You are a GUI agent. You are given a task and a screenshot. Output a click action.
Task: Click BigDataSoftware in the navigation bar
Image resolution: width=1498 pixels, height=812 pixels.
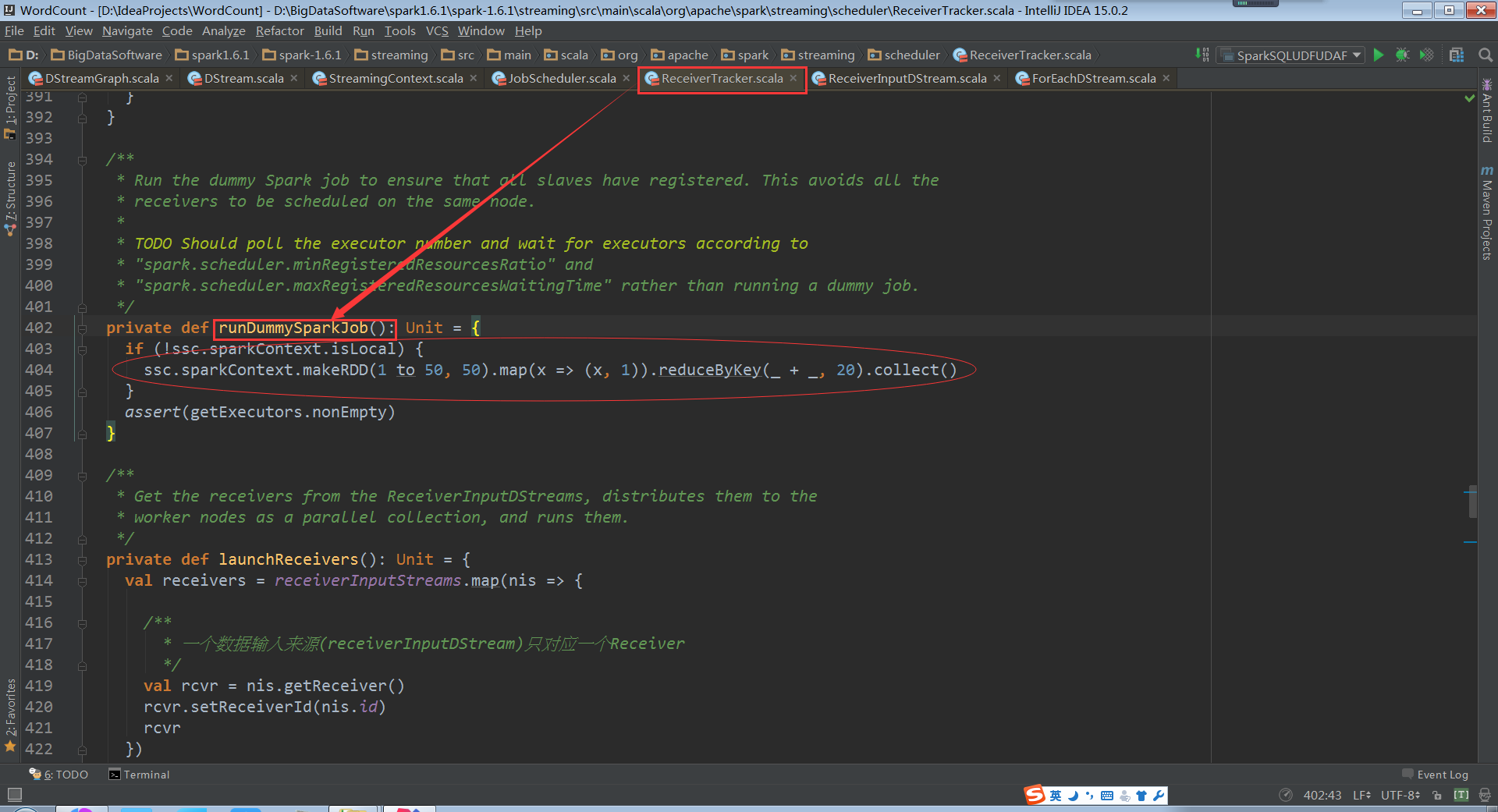point(107,55)
